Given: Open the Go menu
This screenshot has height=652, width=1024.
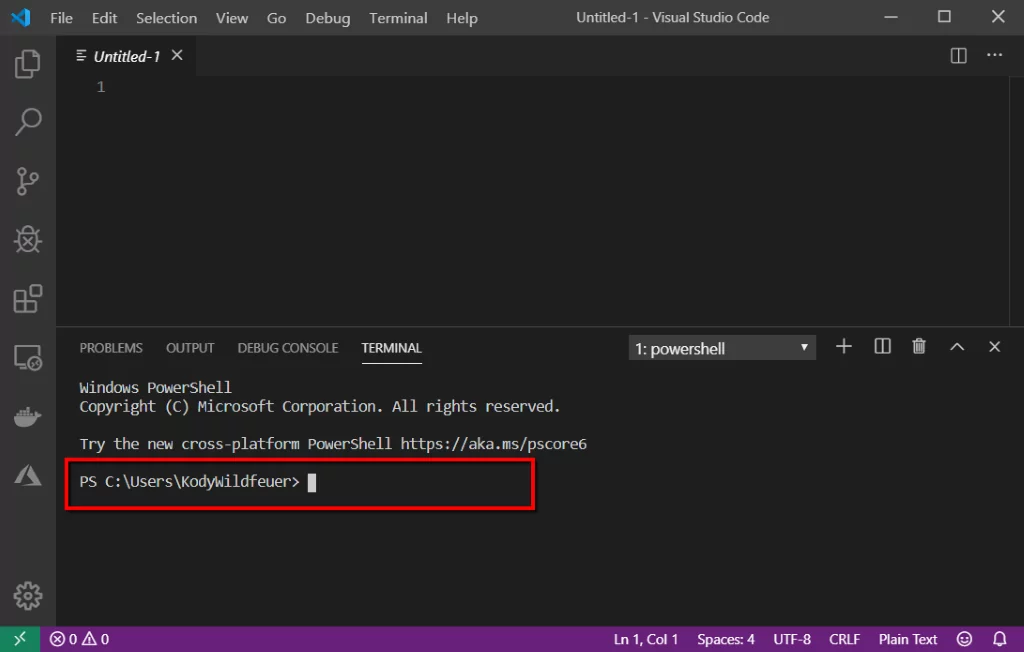Looking at the screenshot, I should tap(276, 18).
